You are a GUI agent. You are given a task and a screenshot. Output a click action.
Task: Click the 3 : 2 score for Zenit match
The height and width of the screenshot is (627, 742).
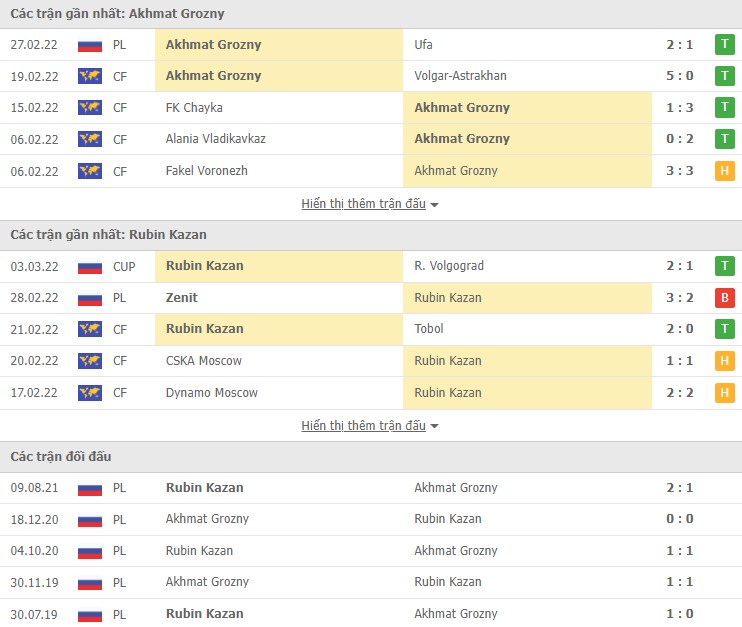point(680,298)
